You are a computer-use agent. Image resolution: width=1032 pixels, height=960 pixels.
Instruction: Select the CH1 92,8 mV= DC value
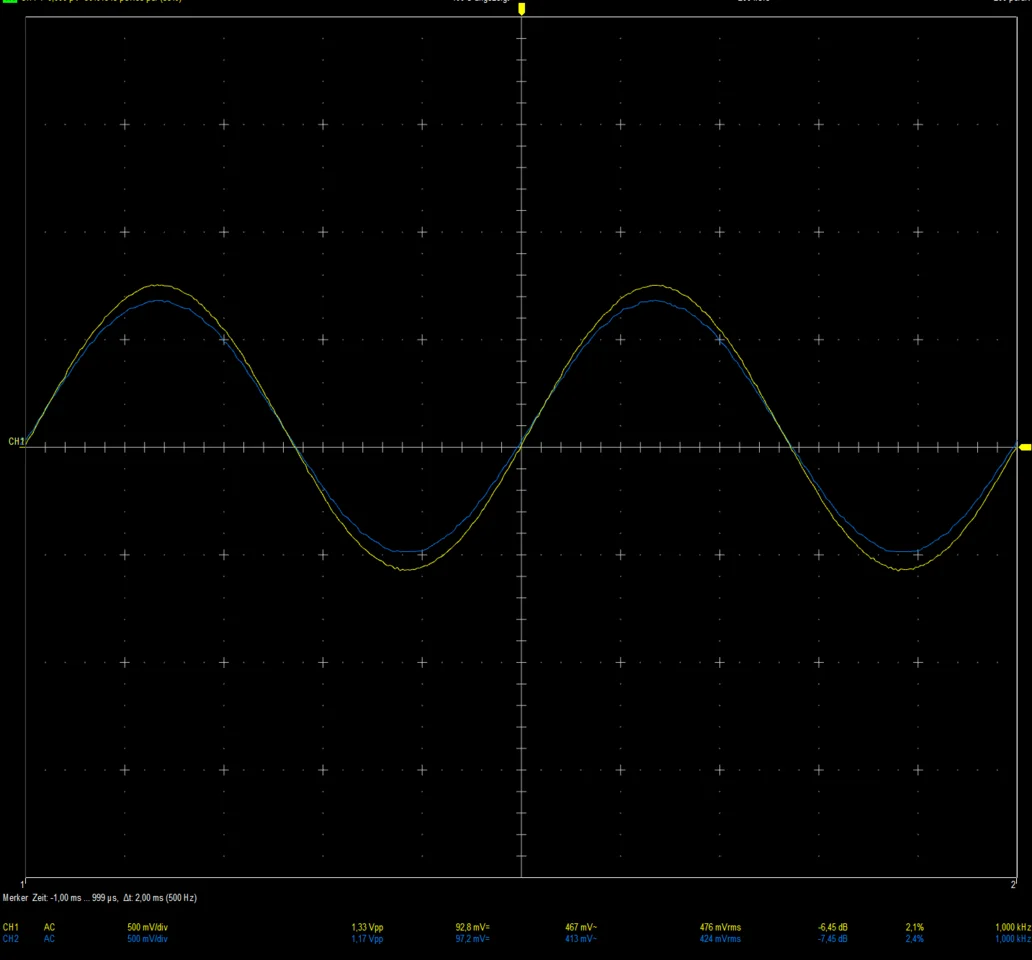tap(472, 927)
